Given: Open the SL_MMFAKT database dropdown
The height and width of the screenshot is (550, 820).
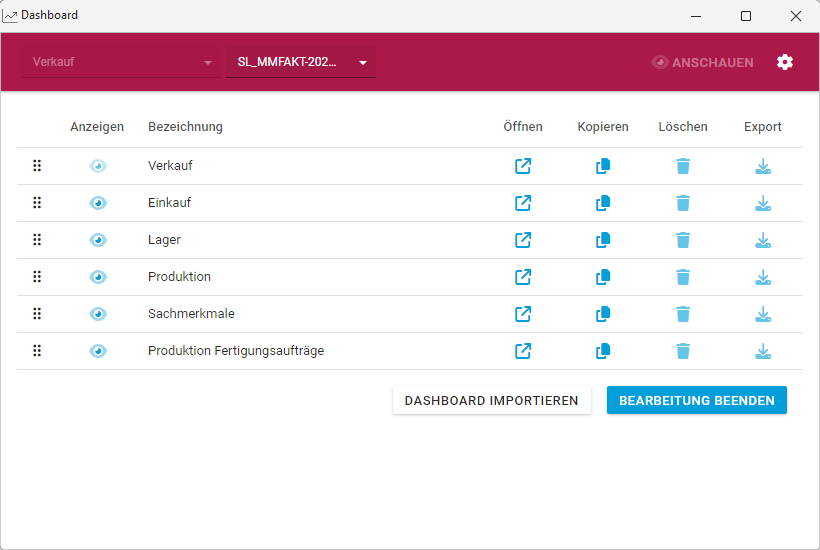Looking at the screenshot, I should (x=300, y=62).
